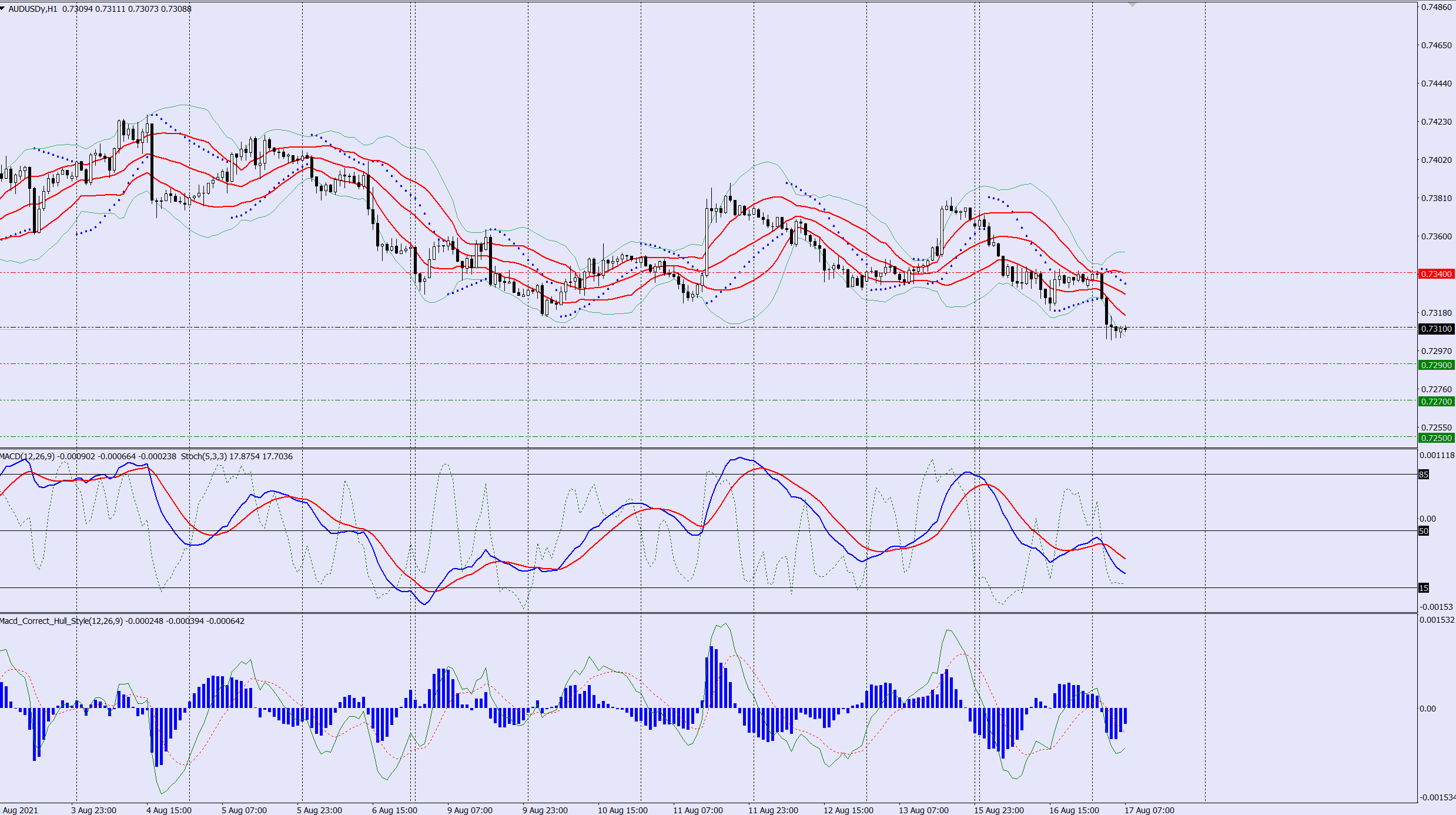Click the 16 Aug 15:00 time label
Viewport: 1456px width, 815px height.
1074,810
